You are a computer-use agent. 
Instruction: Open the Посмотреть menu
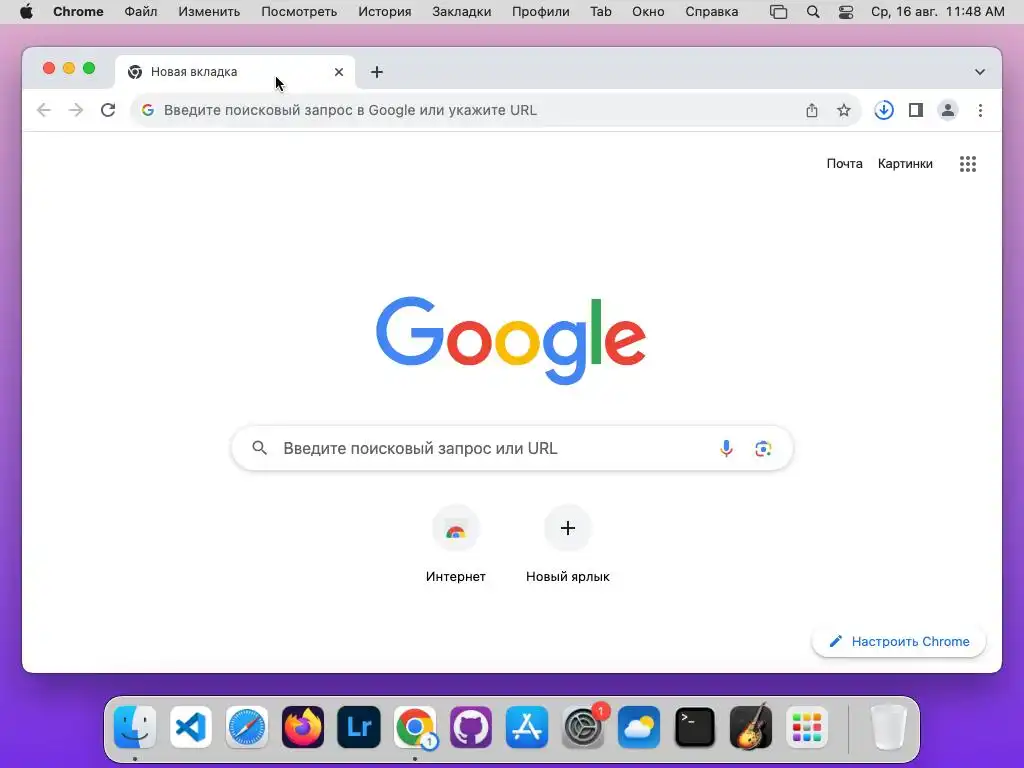tap(299, 12)
